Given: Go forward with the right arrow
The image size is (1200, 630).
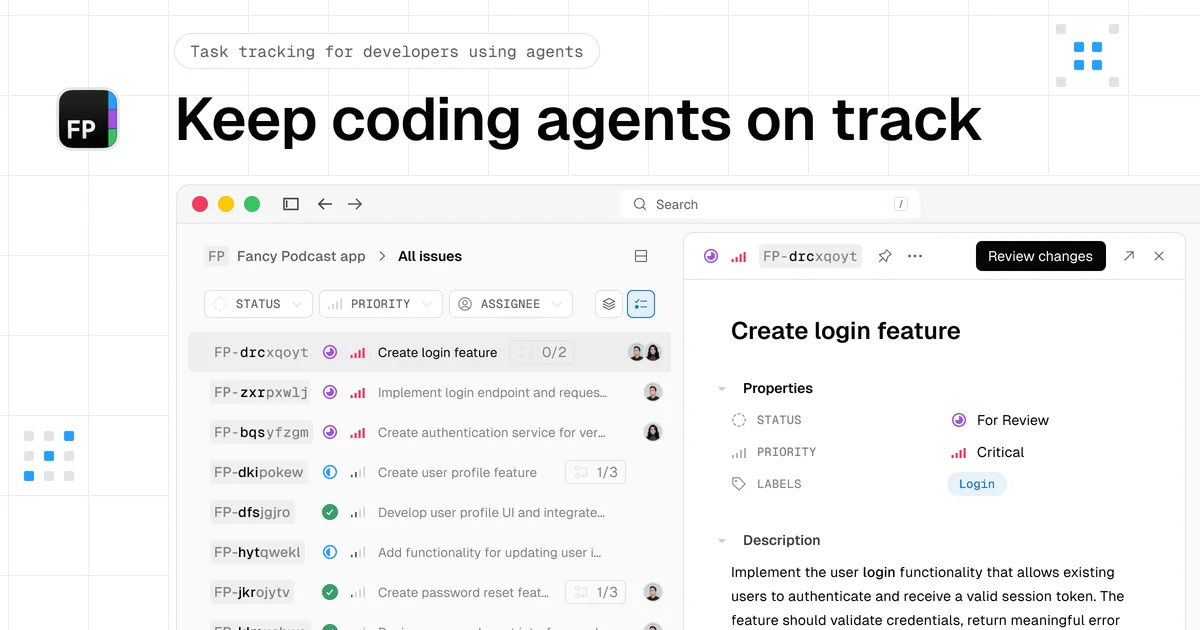Looking at the screenshot, I should (x=355, y=204).
